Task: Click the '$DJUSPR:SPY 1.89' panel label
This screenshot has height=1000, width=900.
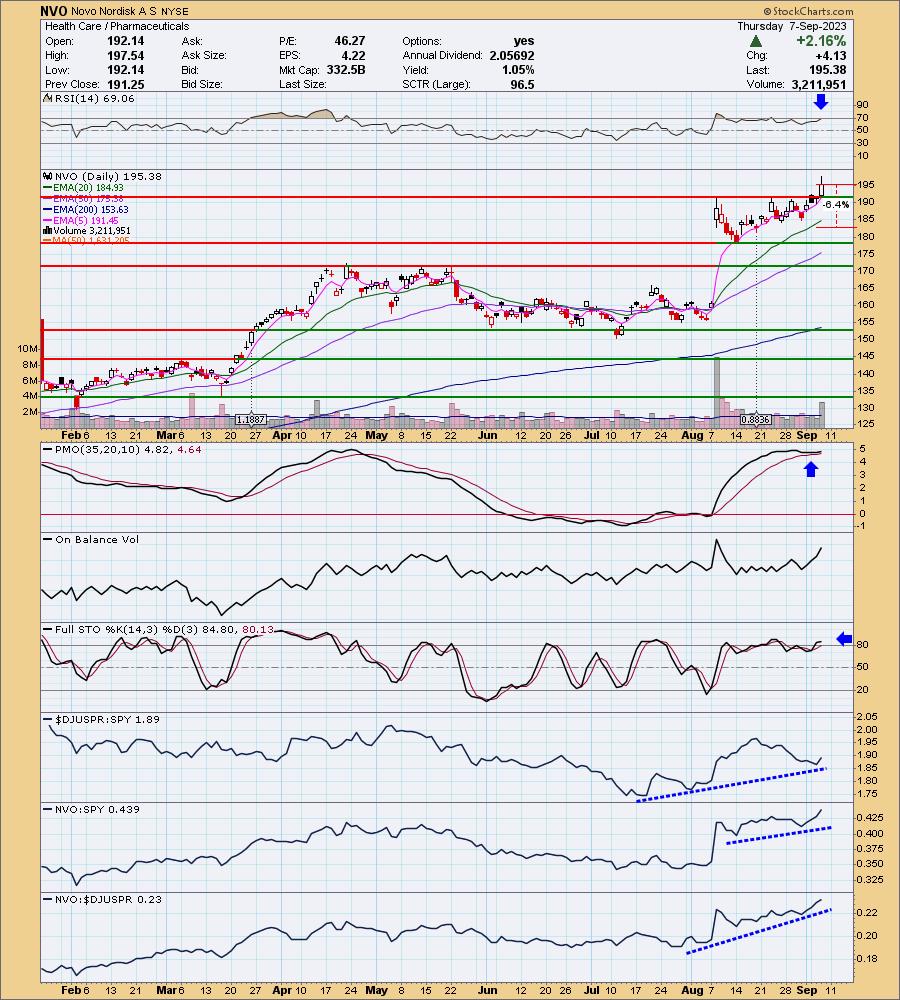Action: 107,719
